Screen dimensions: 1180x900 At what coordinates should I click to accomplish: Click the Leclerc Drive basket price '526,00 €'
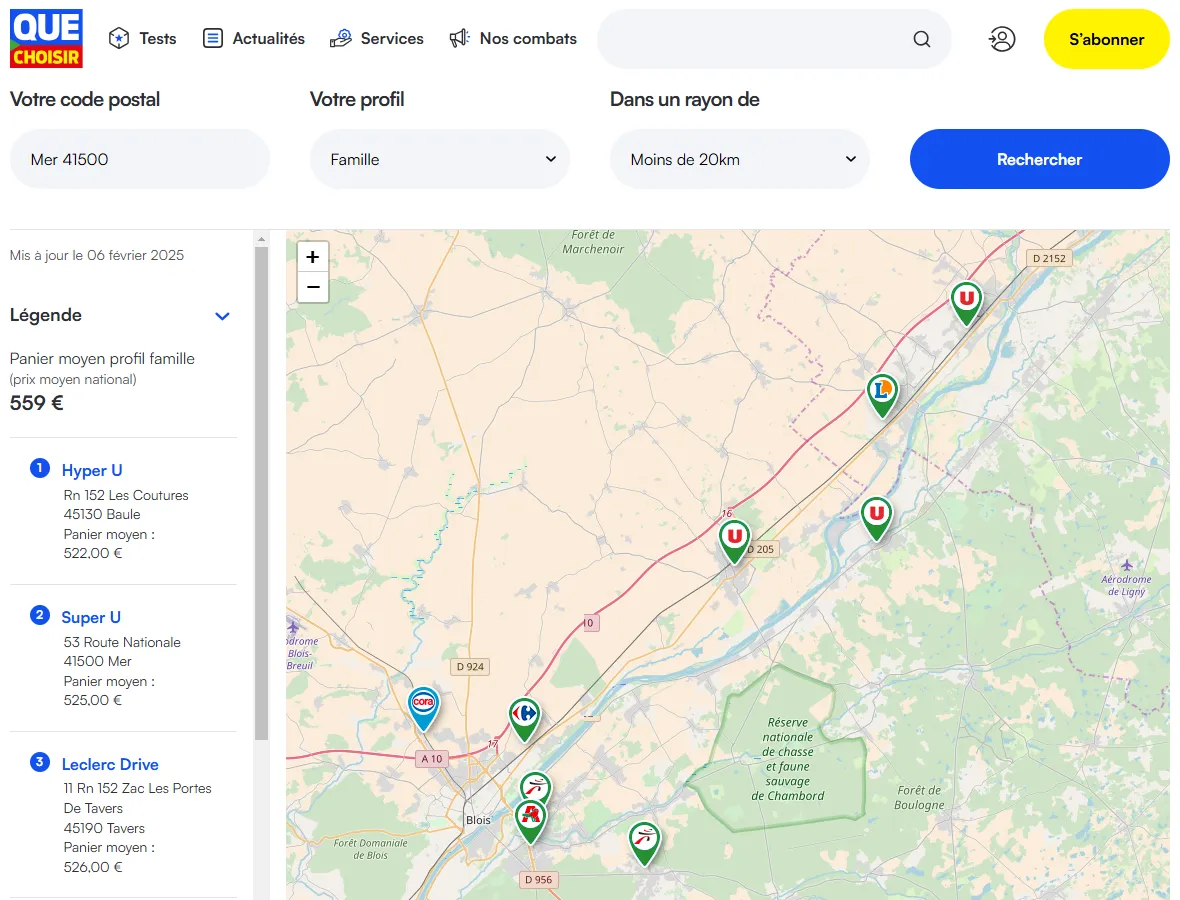[93, 867]
